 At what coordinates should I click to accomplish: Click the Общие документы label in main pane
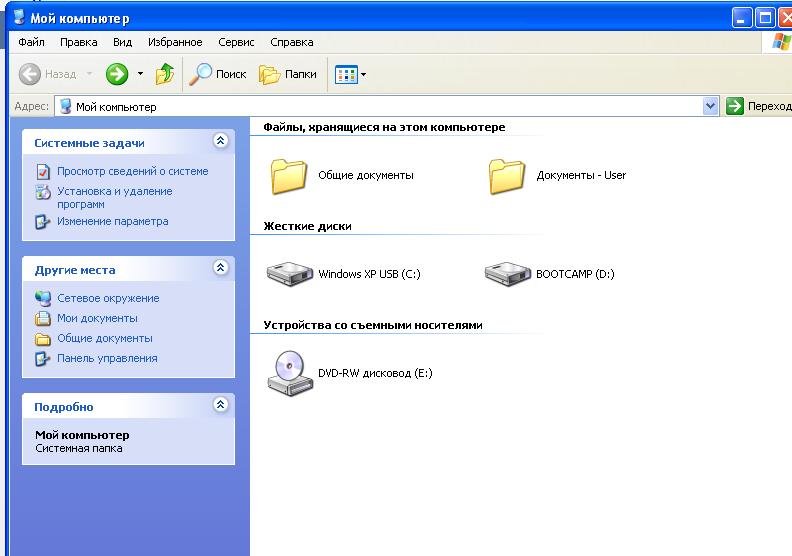pos(366,175)
